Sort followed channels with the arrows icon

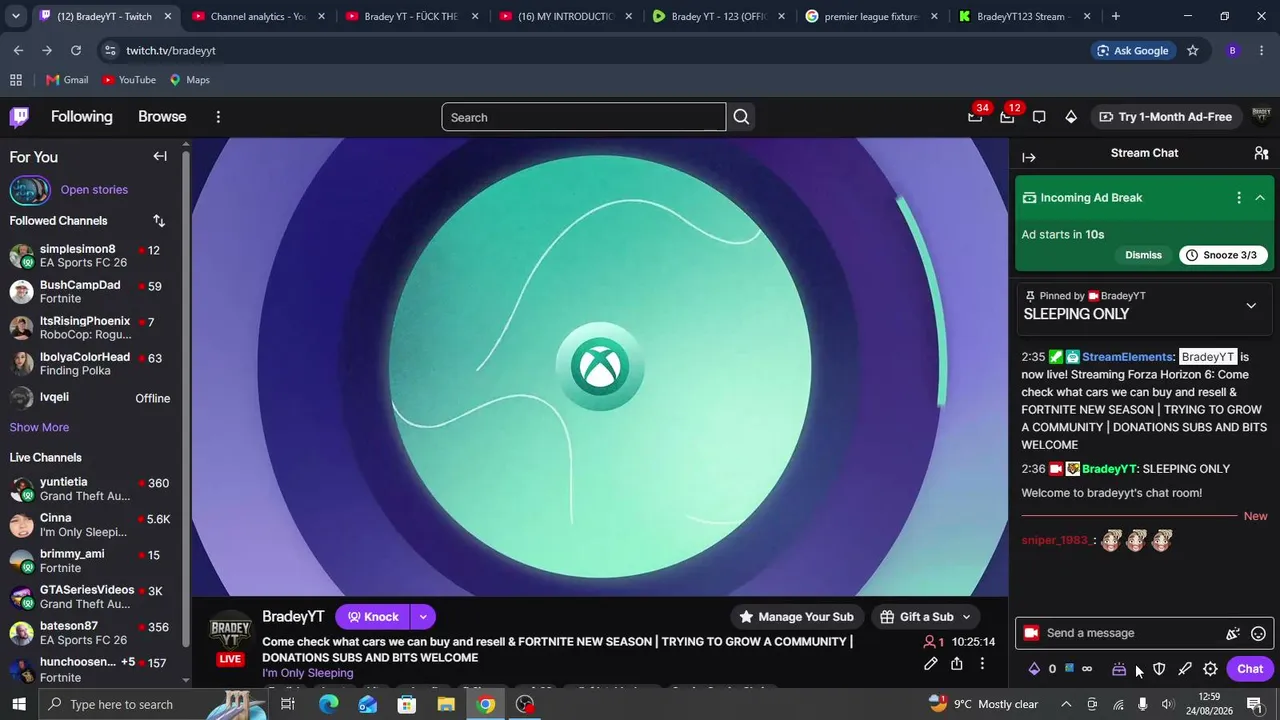coord(159,220)
